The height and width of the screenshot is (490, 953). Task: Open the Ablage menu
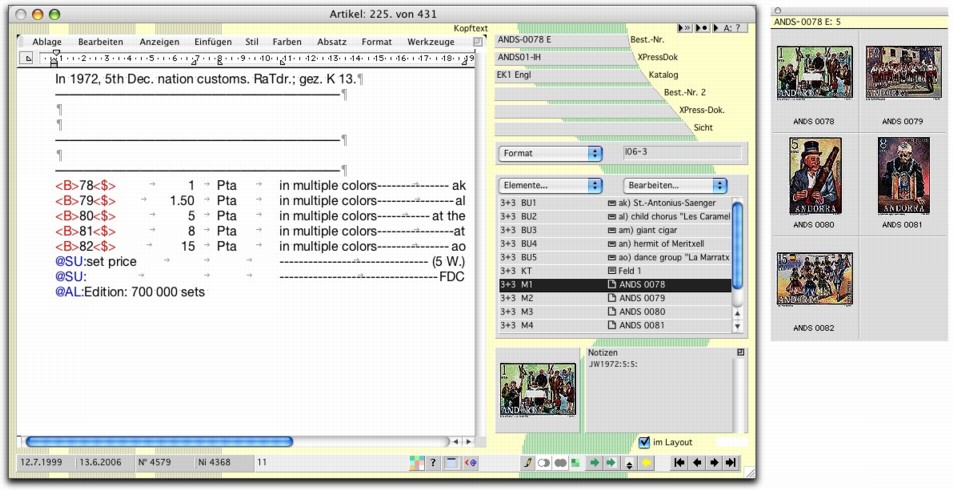[x=46, y=42]
